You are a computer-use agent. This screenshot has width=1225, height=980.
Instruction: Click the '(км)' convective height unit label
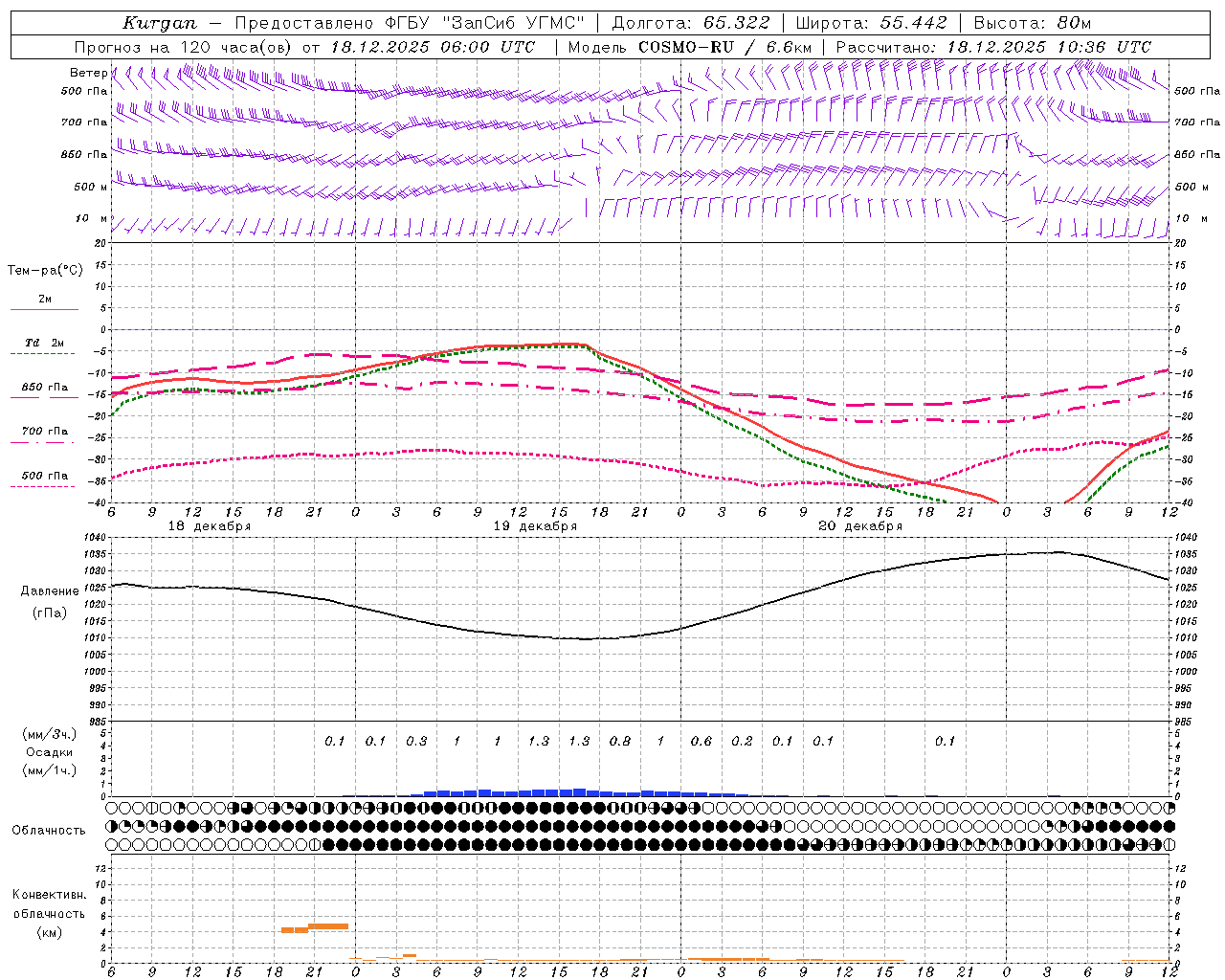click(x=49, y=931)
